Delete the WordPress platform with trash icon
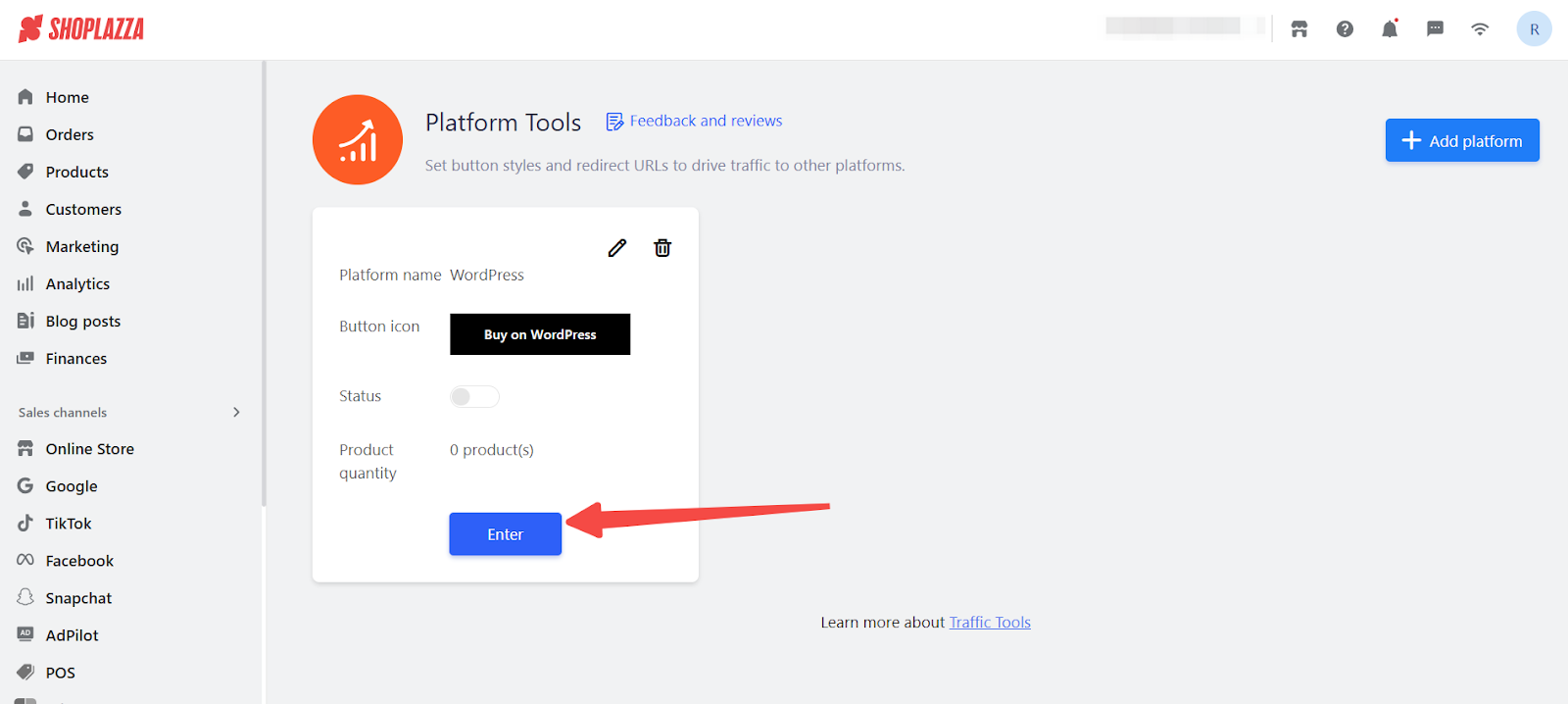The width and height of the screenshot is (1568, 704). coord(662,248)
